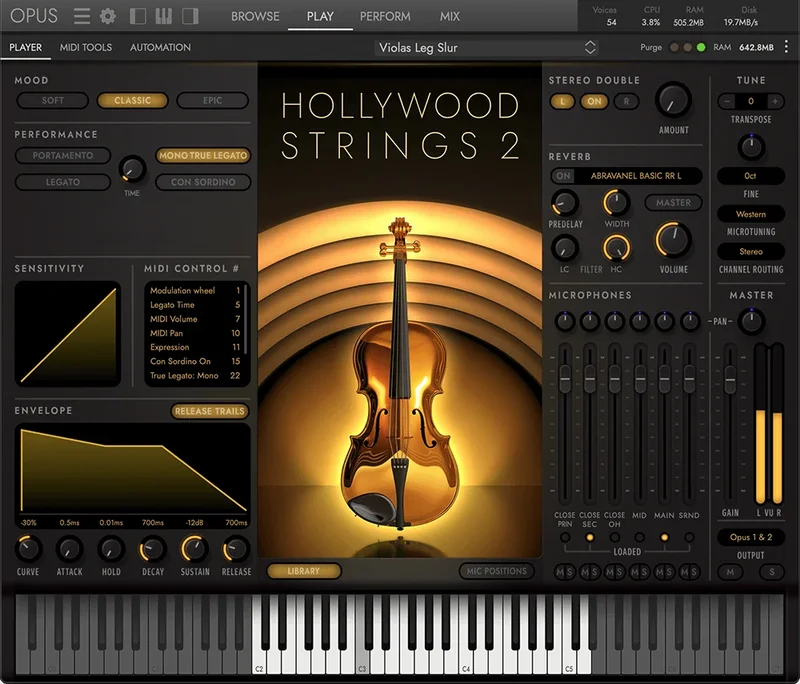The height and width of the screenshot is (684, 800).
Task: Select the Classic mood
Action: (x=133, y=100)
